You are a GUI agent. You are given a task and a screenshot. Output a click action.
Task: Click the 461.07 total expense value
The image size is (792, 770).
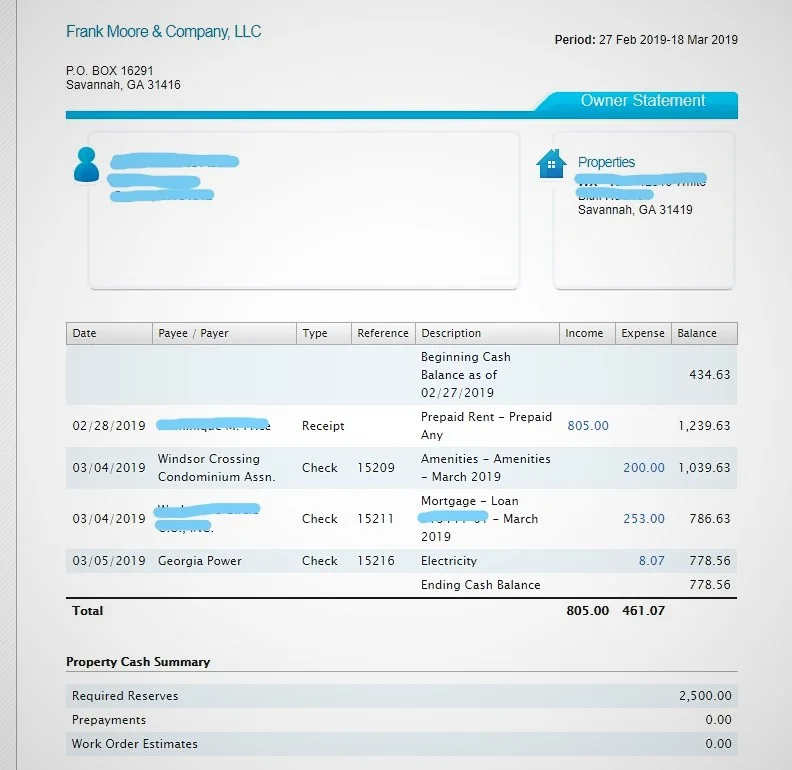tap(644, 611)
